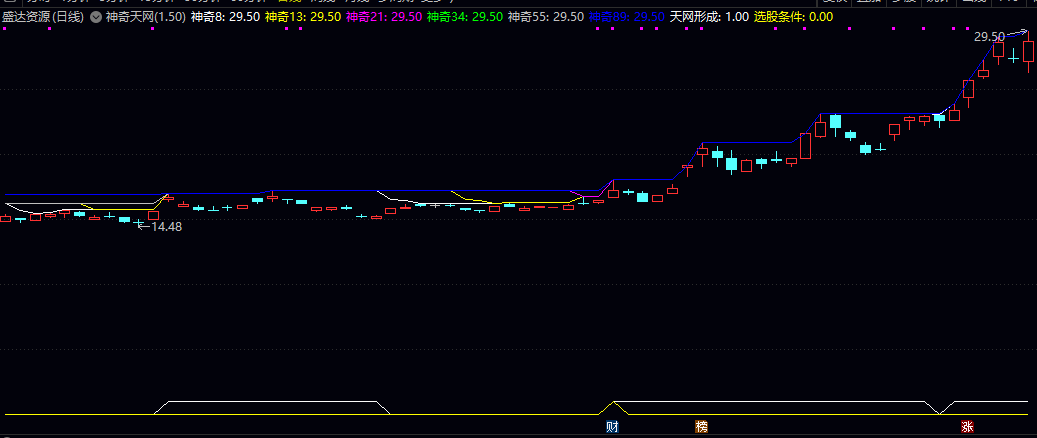Screen dimensions: 1037x438
Task: Select the rightmost candlestick on the chart
Action: pyautogui.click(x=1028, y=52)
